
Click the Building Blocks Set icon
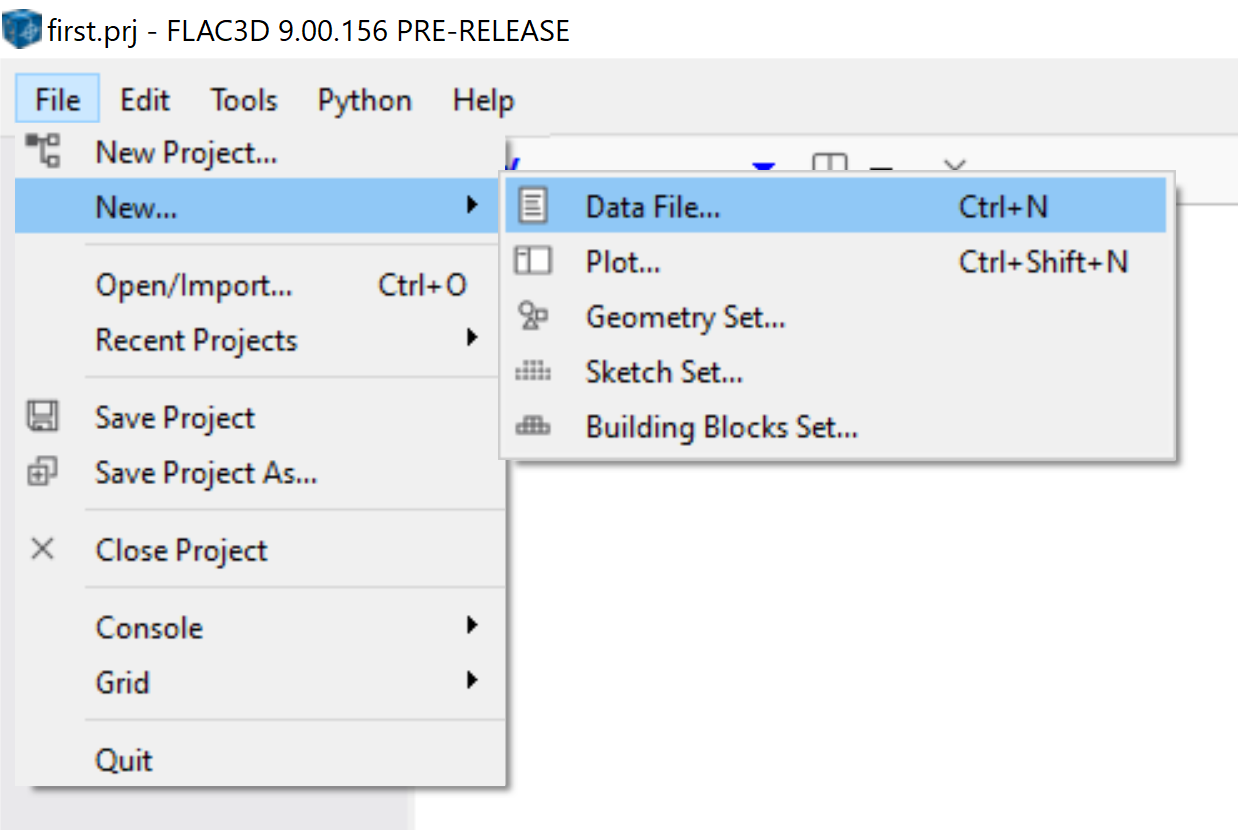[x=532, y=427]
